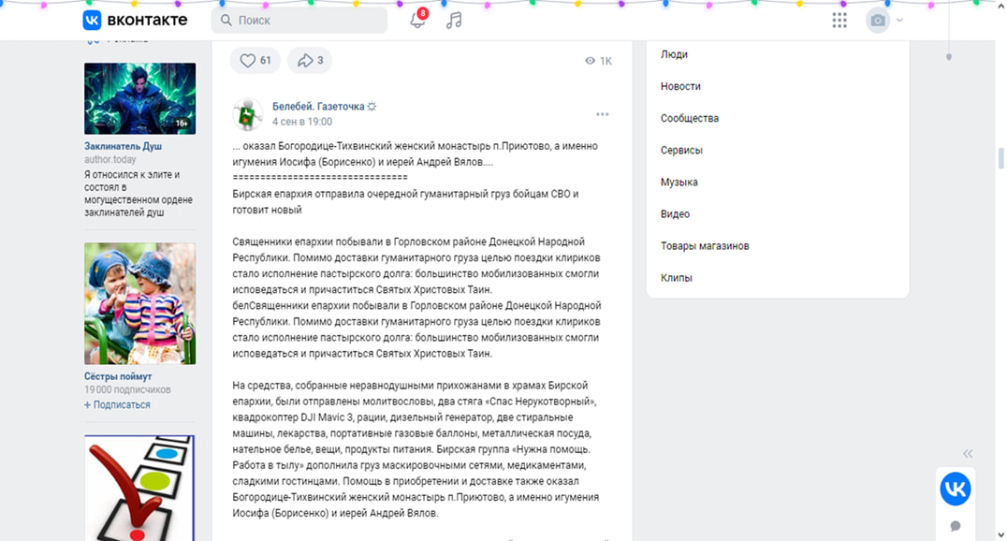
Task: Switch to Клипы filter
Action: pos(676,278)
